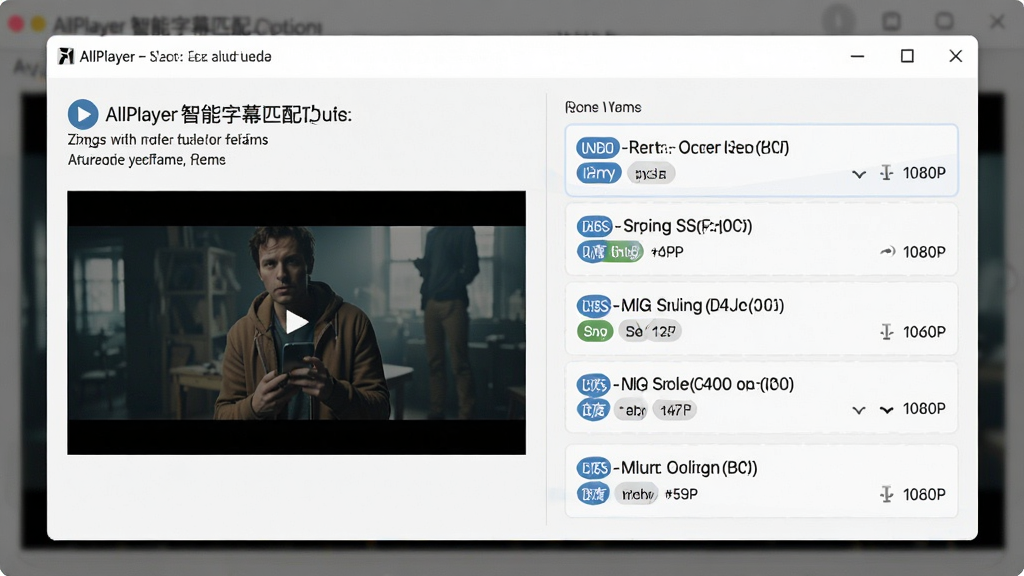Click the green Sng tag
The image size is (1024, 576).
pos(595,331)
